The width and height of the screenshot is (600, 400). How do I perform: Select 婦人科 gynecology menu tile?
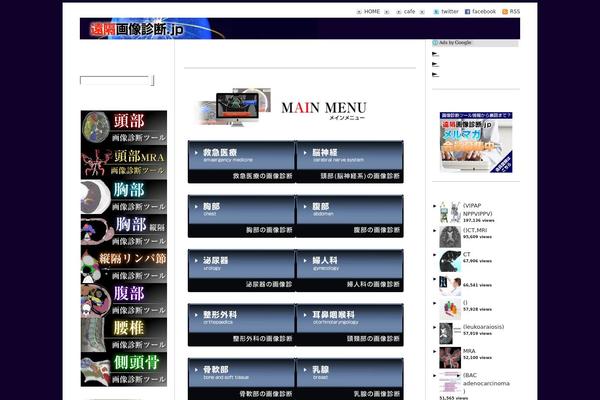(350, 270)
